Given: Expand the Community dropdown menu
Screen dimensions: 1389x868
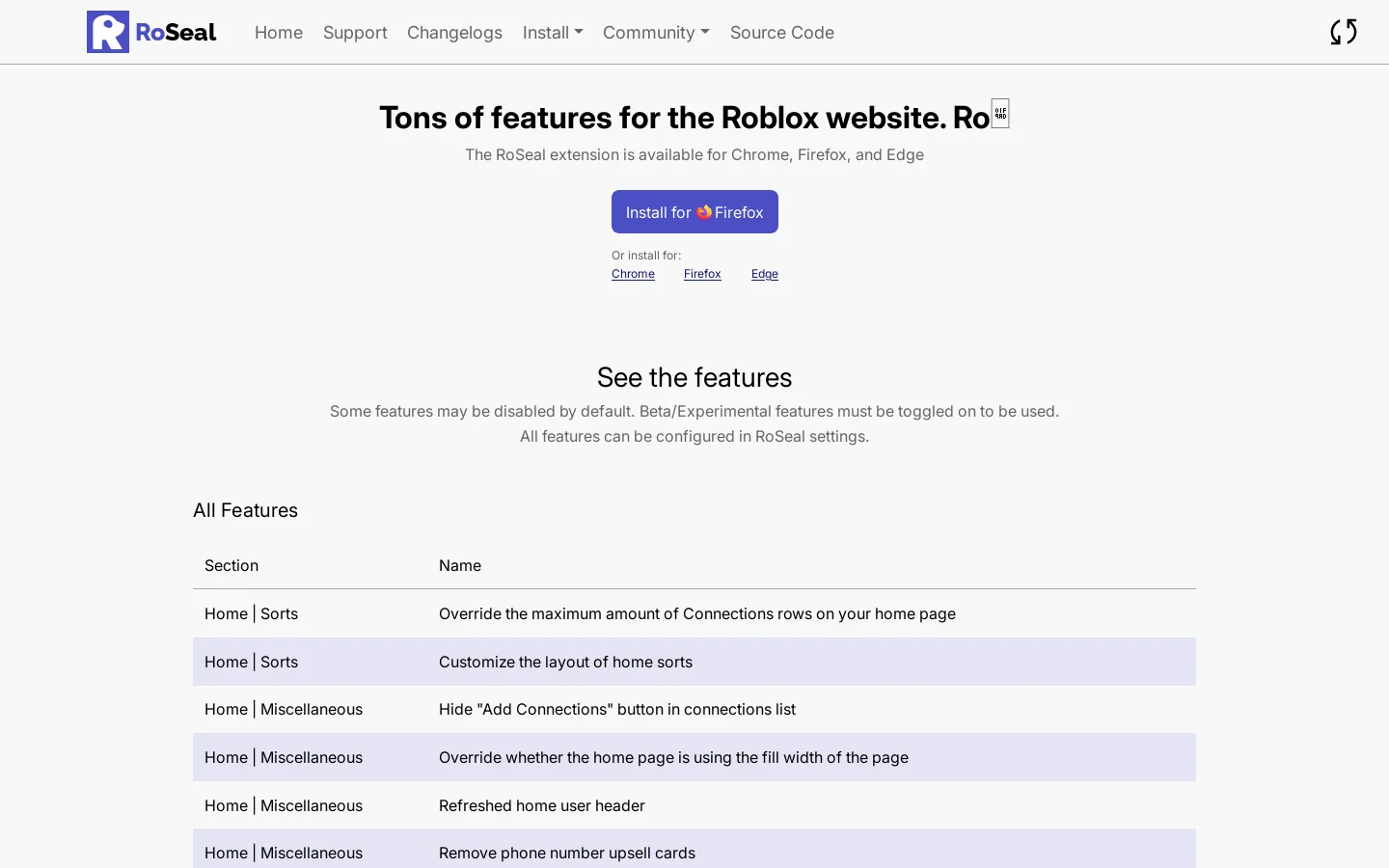Looking at the screenshot, I should click(656, 32).
